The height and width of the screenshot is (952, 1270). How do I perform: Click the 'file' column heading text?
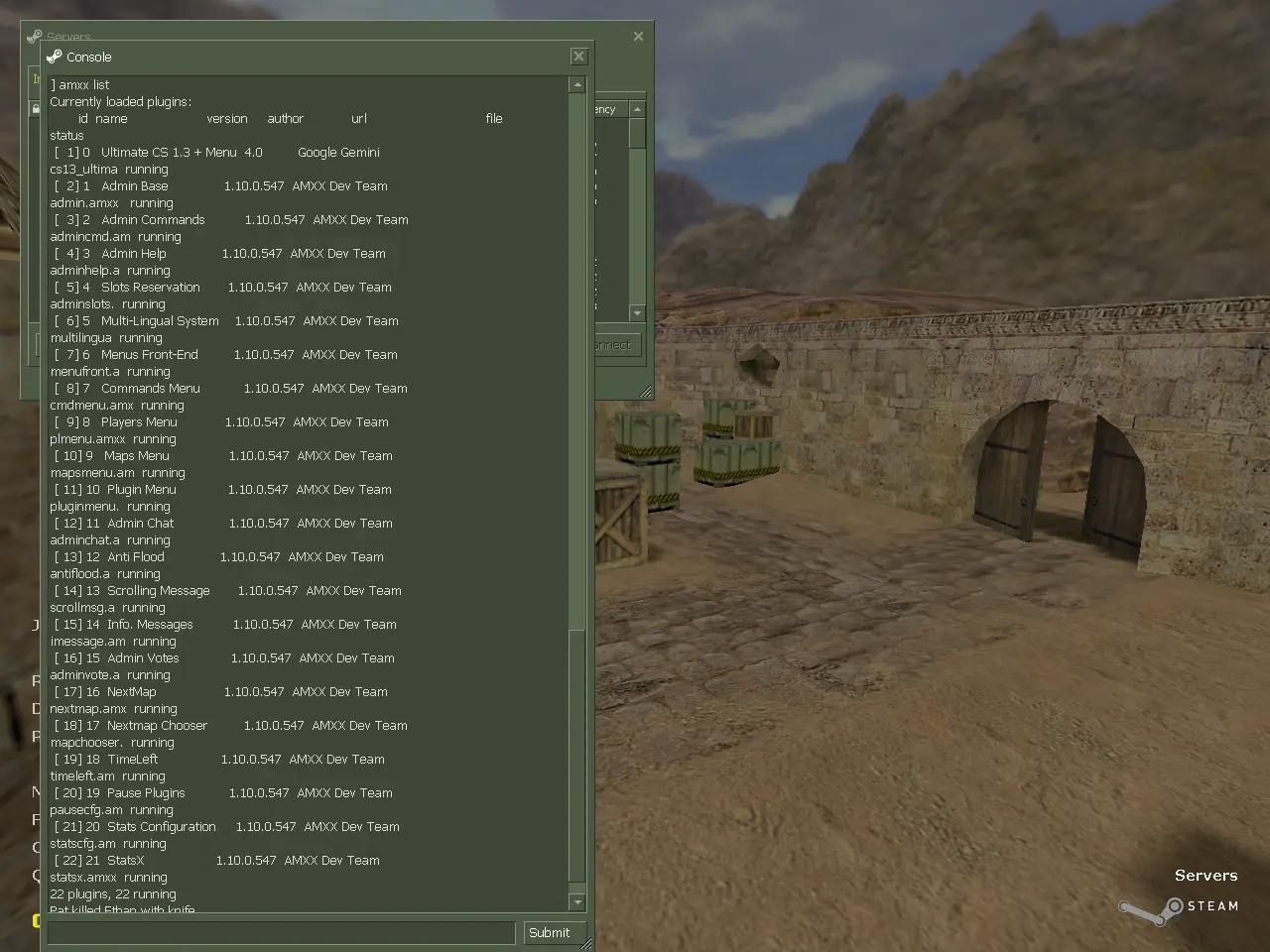click(494, 119)
